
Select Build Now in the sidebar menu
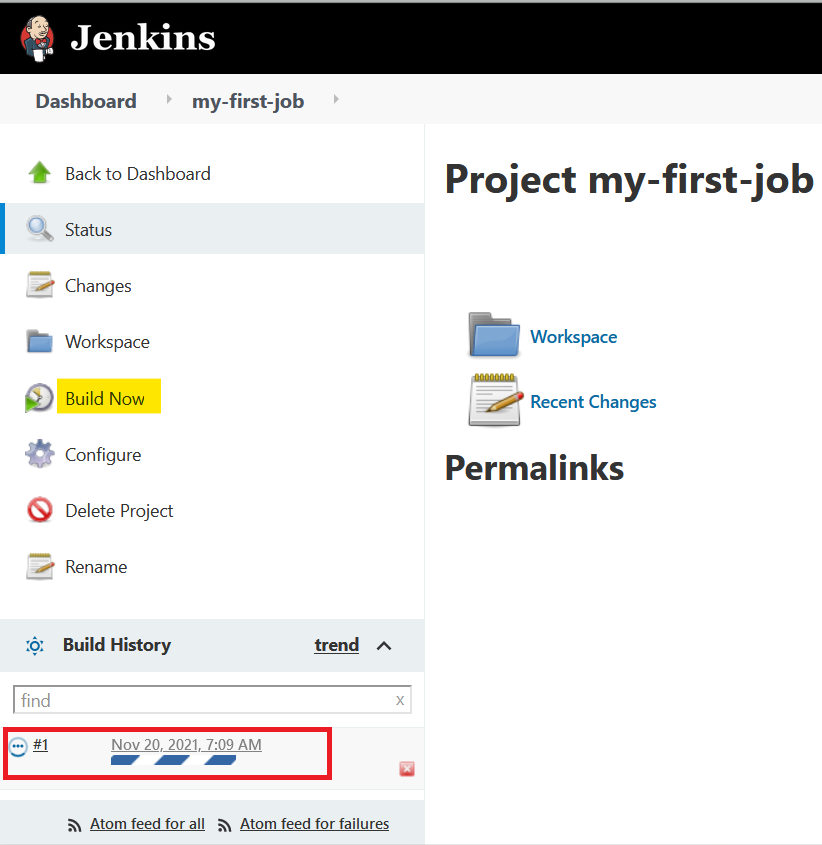point(105,398)
